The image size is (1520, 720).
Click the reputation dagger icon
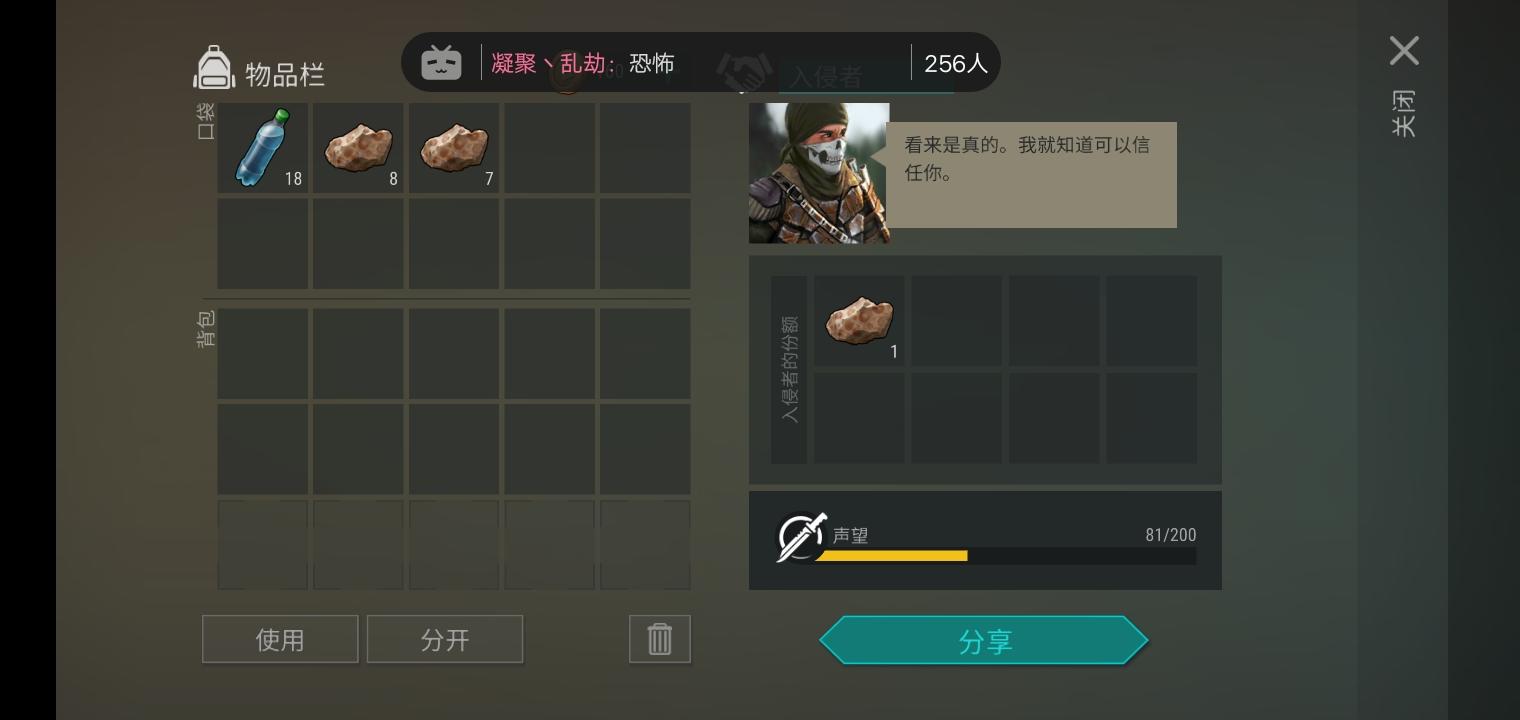(801, 538)
